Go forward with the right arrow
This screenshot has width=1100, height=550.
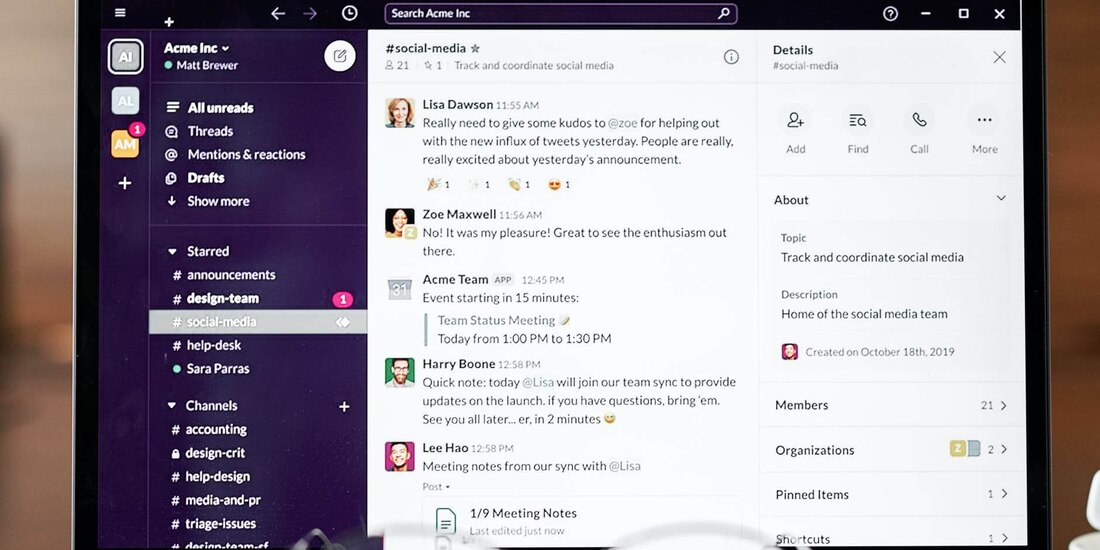[310, 13]
